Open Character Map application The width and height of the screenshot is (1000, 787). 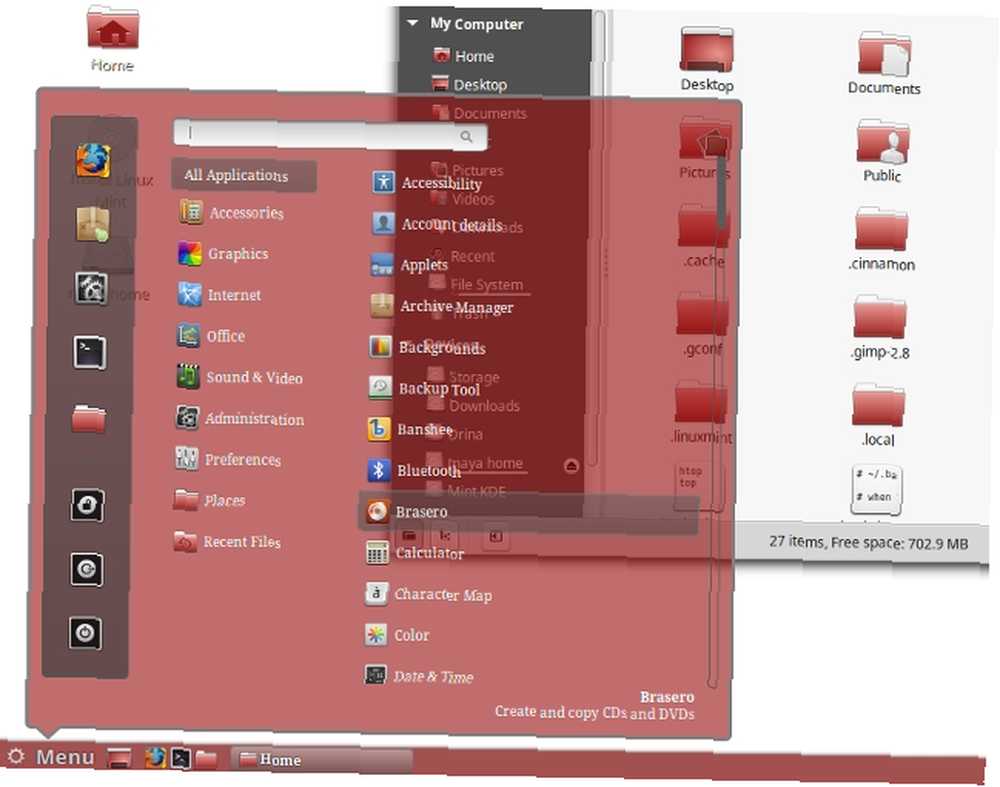coord(428,594)
